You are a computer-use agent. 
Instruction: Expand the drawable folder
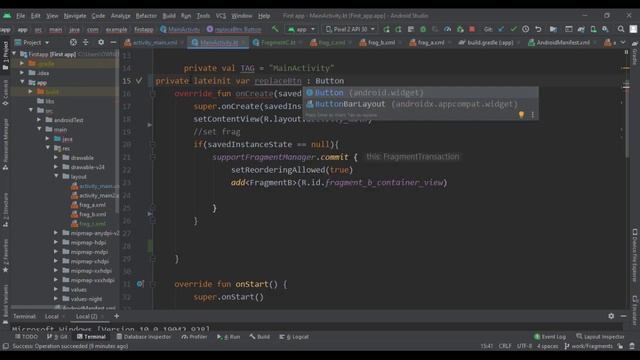pos(56,157)
